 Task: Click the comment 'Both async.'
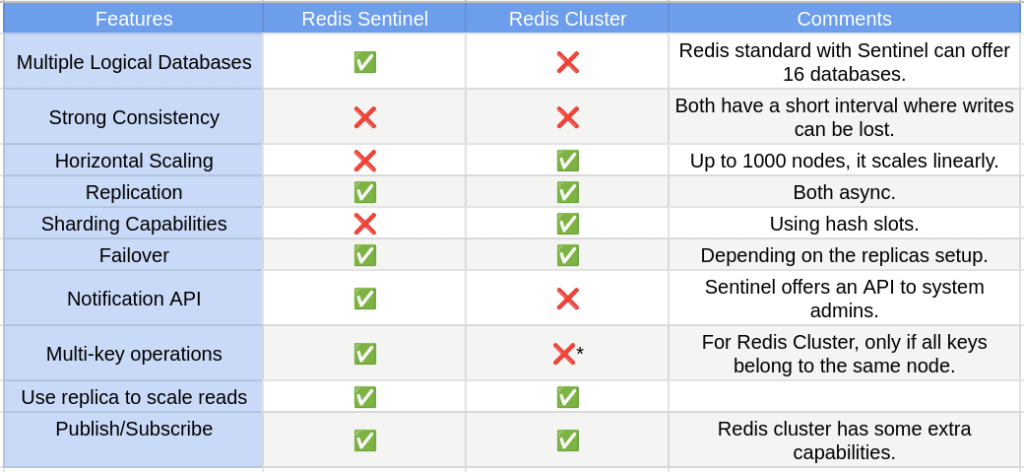(x=844, y=193)
